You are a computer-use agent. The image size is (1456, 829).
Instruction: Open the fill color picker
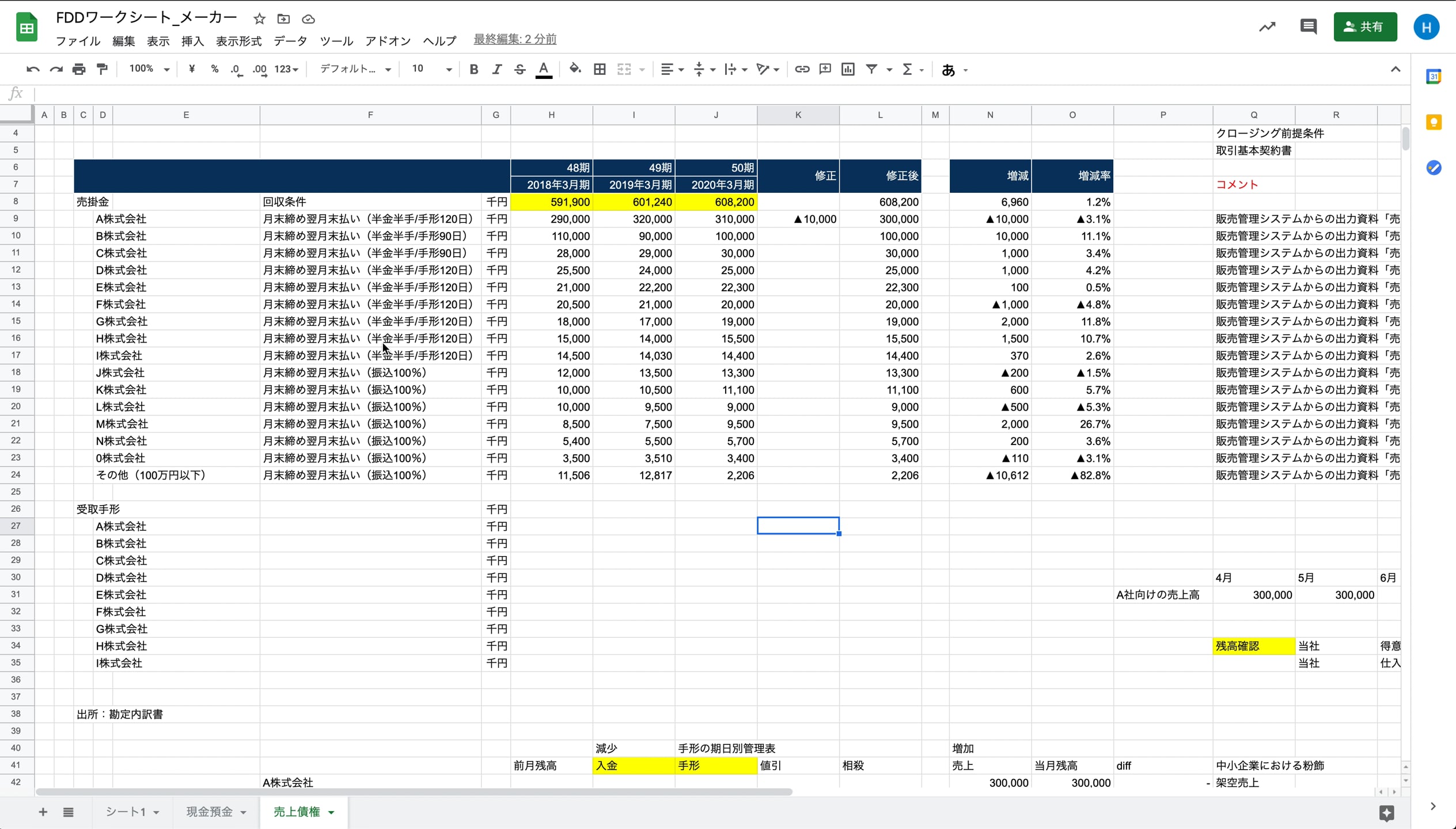tap(575, 70)
